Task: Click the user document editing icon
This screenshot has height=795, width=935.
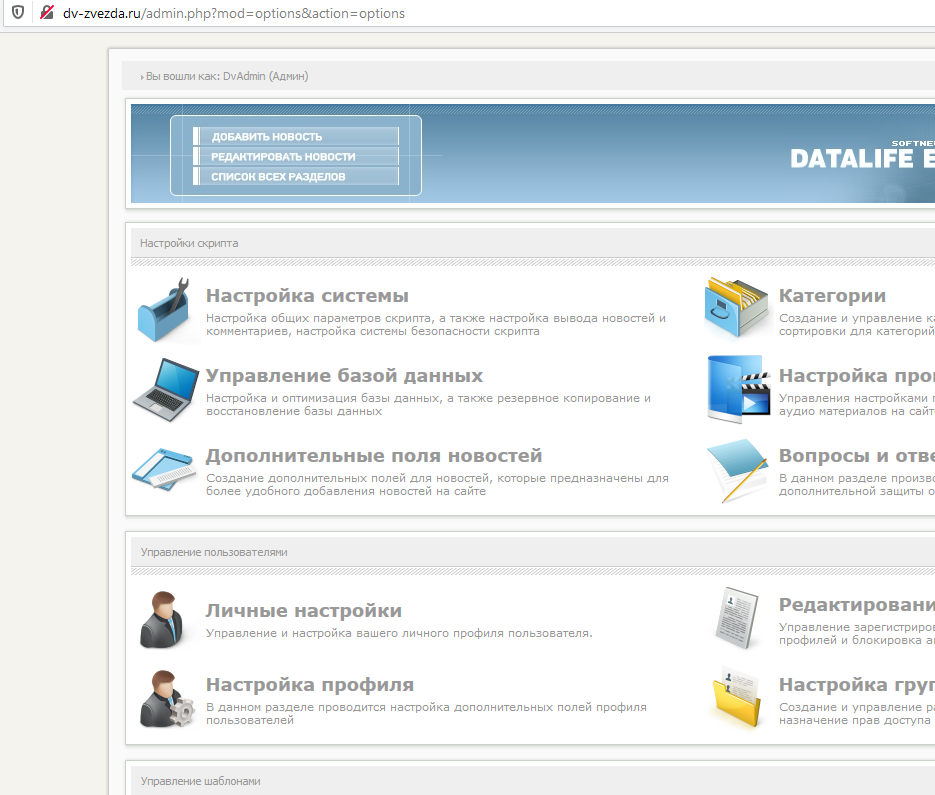Action: [x=737, y=618]
